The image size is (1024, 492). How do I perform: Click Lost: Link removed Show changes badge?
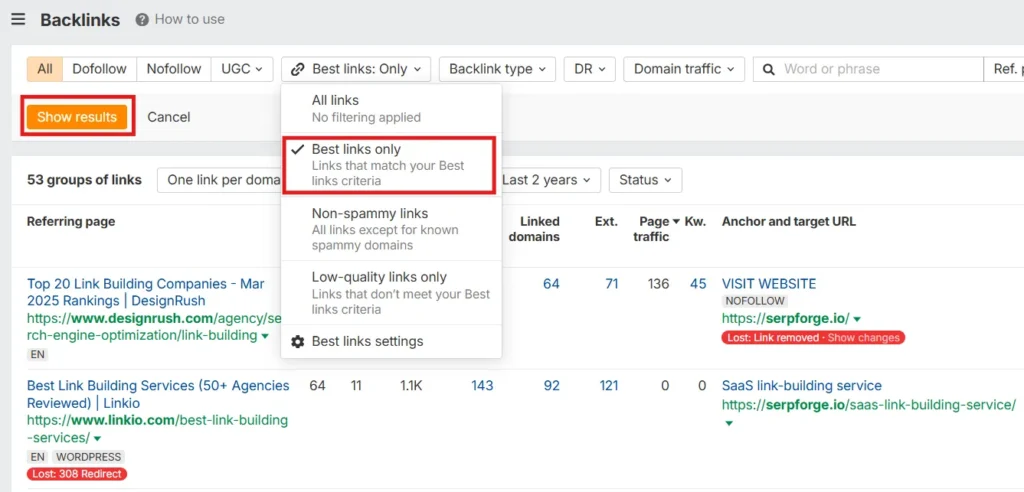pos(813,338)
